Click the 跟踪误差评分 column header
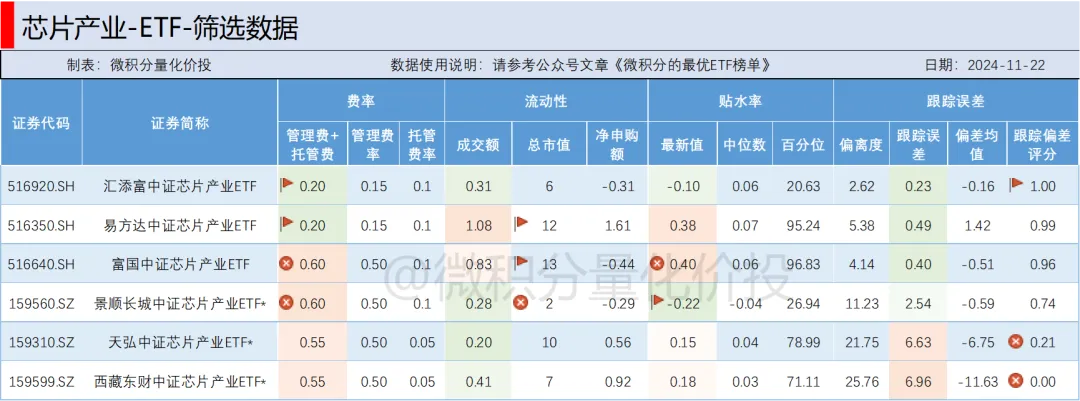Viewport: 1080px width, 401px height. (x=1042, y=144)
